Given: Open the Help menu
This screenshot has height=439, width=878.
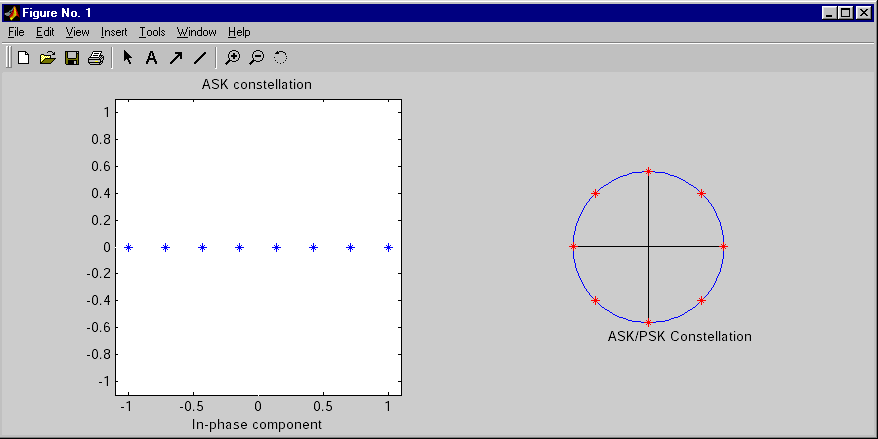Looking at the screenshot, I should (239, 32).
